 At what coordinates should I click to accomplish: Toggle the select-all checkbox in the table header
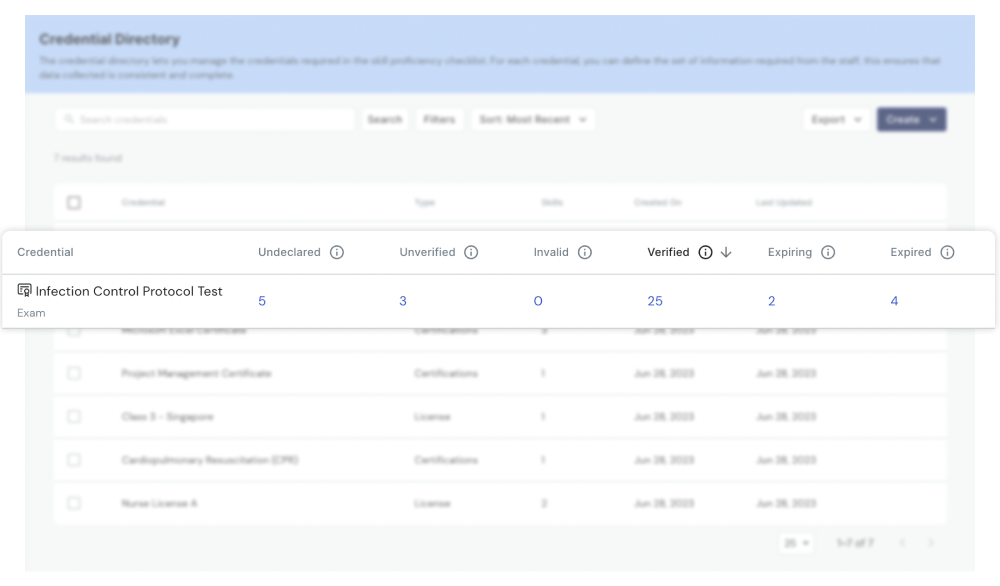click(x=74, y=202)
